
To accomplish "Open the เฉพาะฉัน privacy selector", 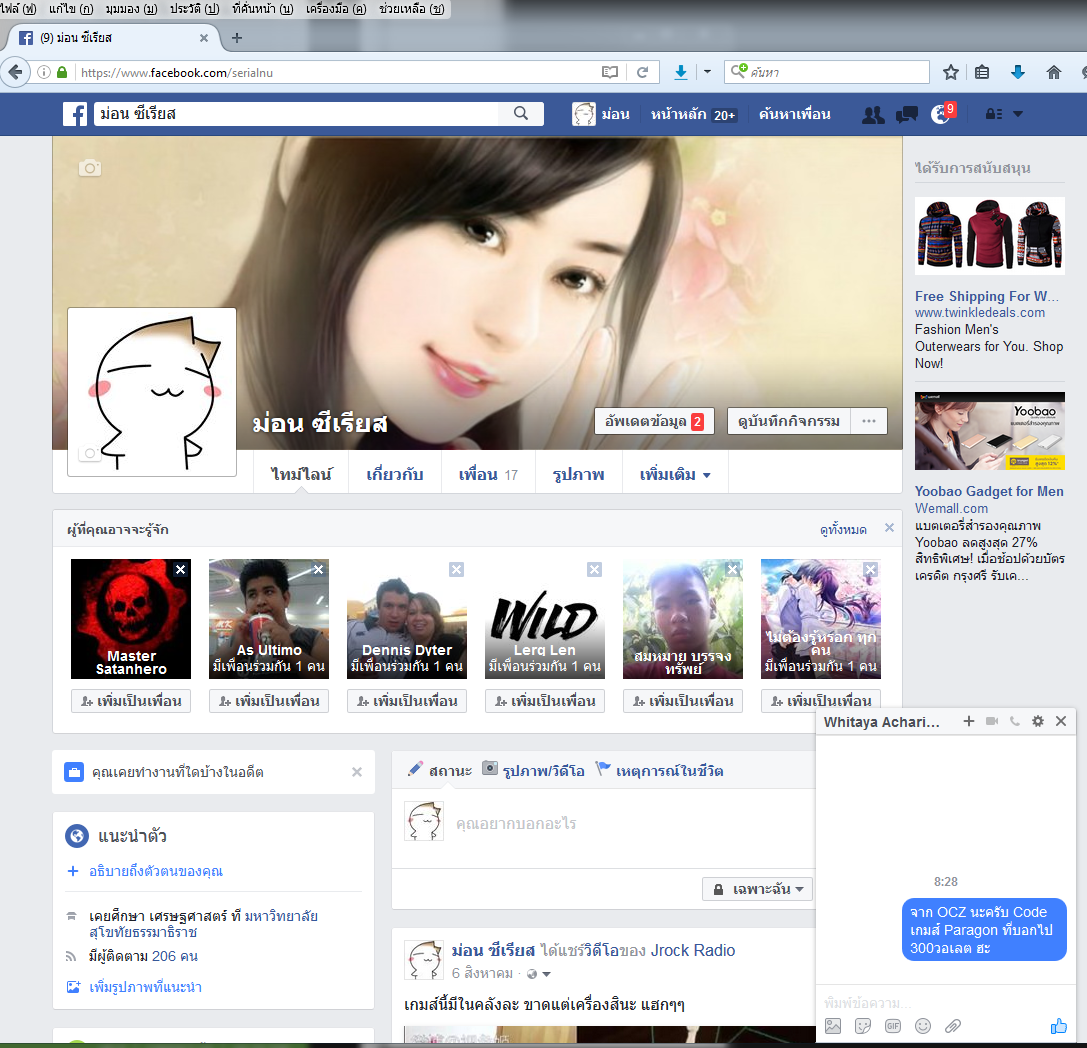I will [x=757, y=889].
